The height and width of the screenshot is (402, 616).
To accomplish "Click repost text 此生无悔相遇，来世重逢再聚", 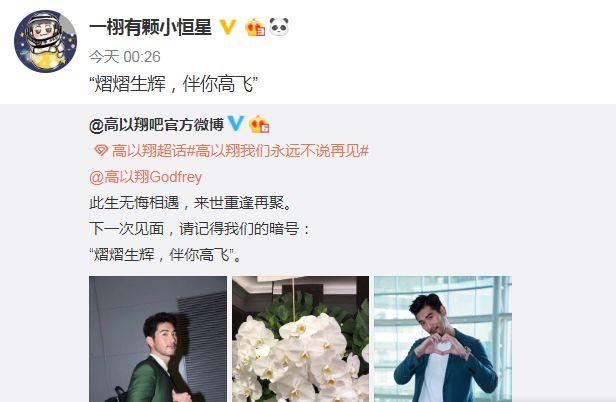I will coord(191,203).
